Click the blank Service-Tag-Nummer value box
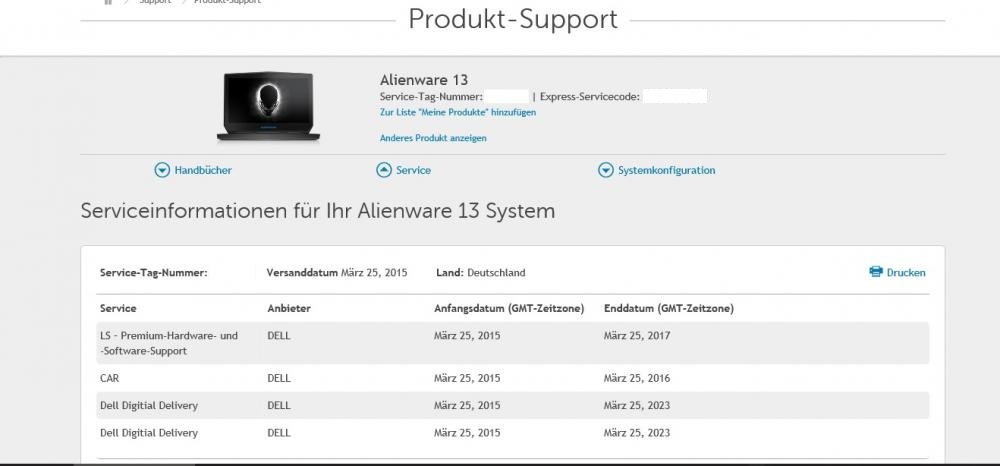The height and width of the screenshot is (466, 1000). coord(507,97)
